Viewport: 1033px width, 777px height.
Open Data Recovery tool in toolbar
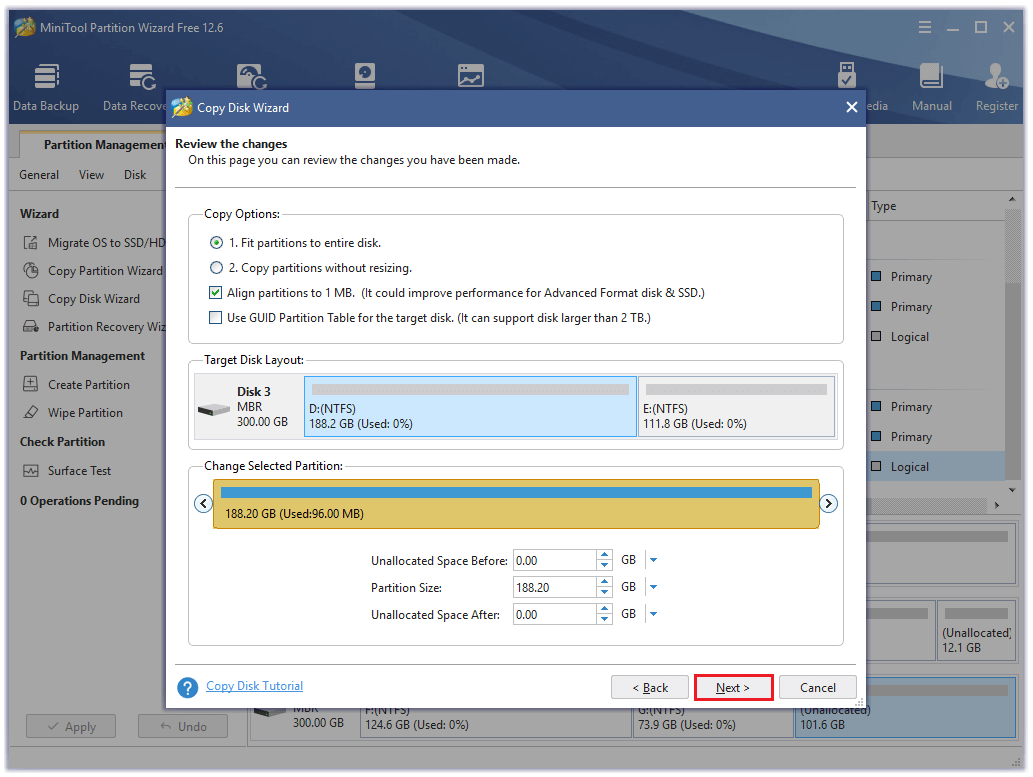point(135,87)
